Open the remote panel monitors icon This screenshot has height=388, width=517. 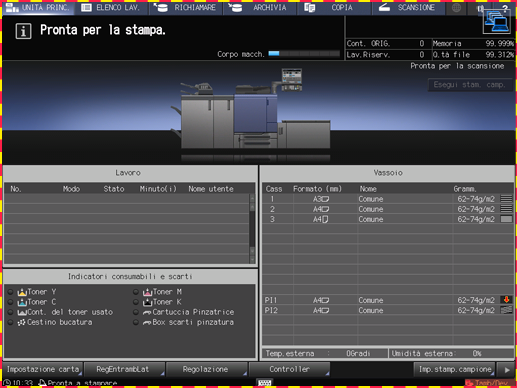(497, 22)
